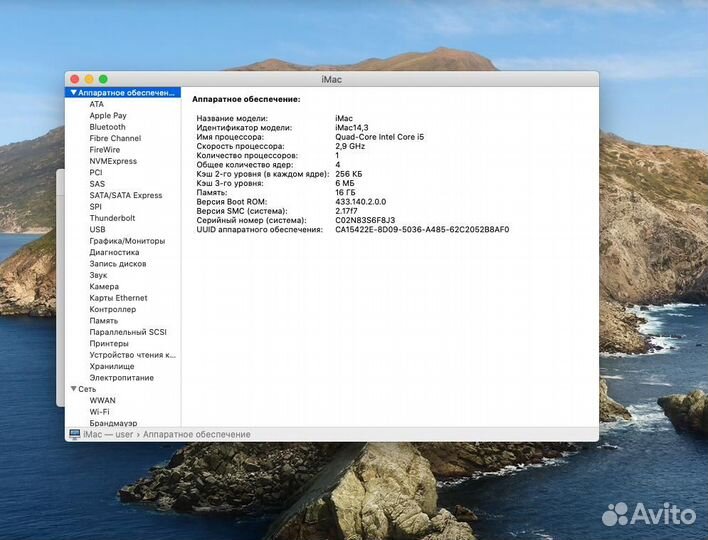The image size is (708, 540).
Task: Open the Звук entry
Action: click(x=98, y=275)
